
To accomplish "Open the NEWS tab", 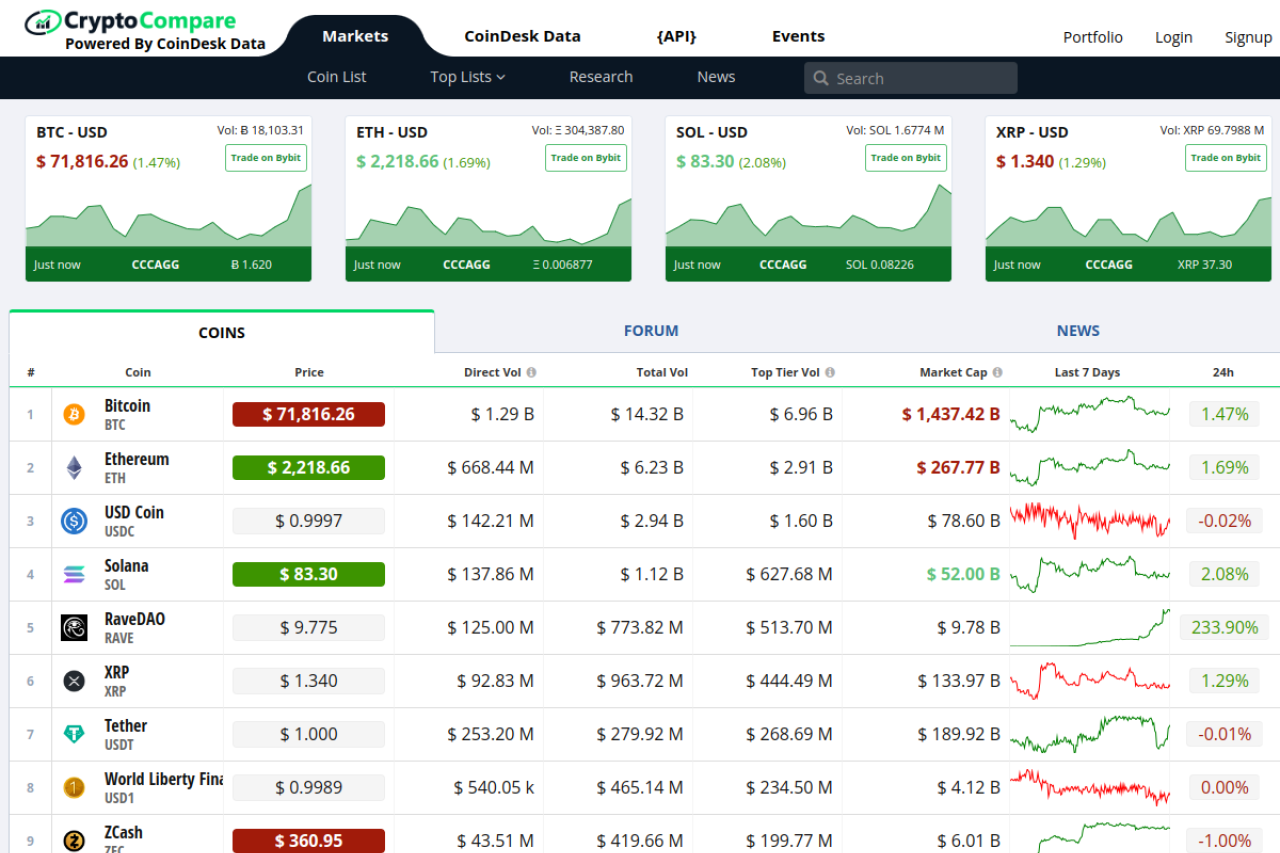I will tap(1077, 331).
